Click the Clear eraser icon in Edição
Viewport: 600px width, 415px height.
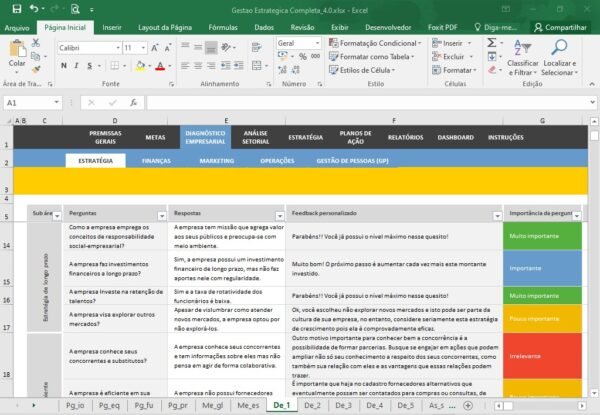pyautogui.click(x=492, y=70)
